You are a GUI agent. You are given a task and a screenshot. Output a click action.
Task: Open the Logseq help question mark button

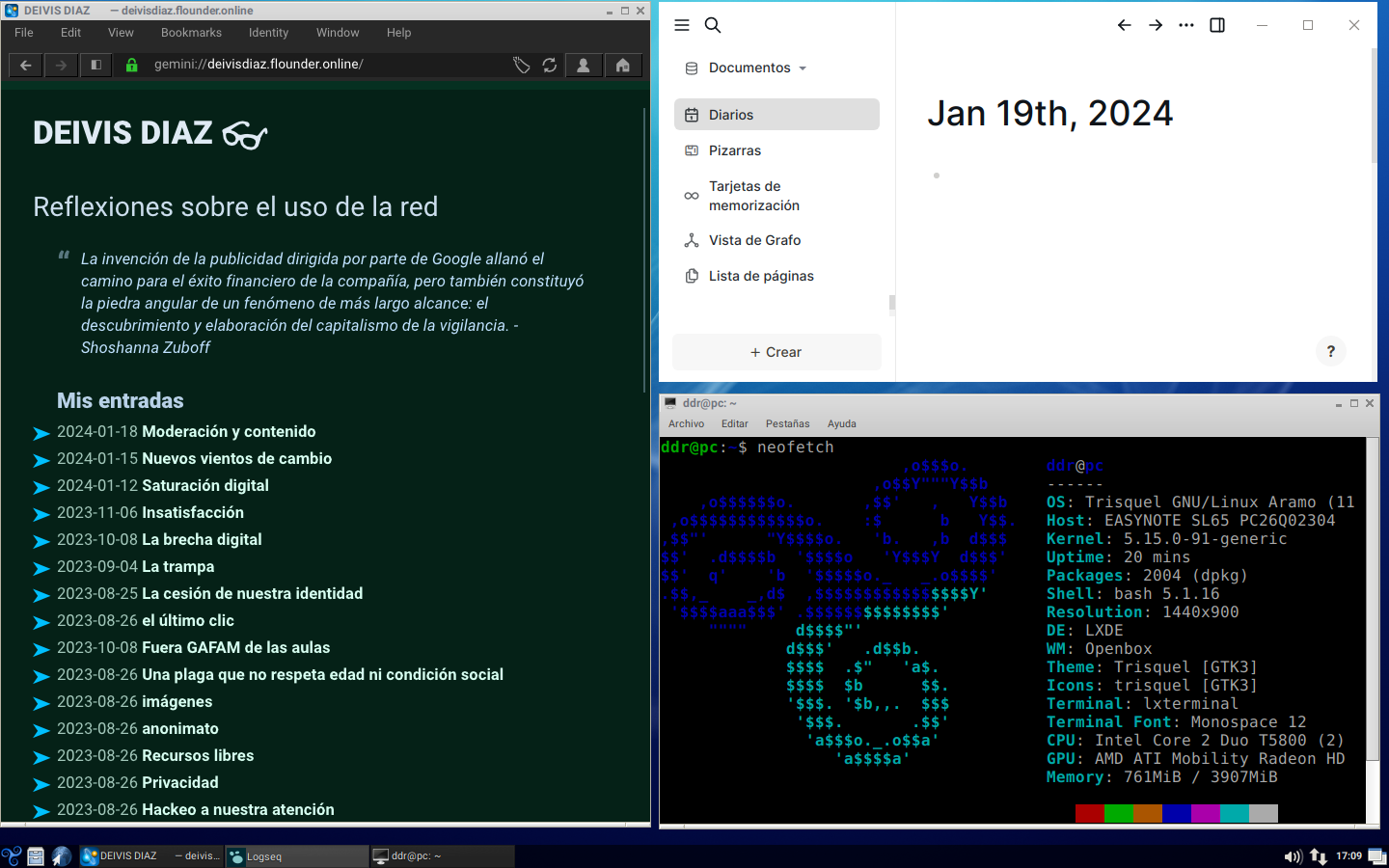pos(1331,351)
